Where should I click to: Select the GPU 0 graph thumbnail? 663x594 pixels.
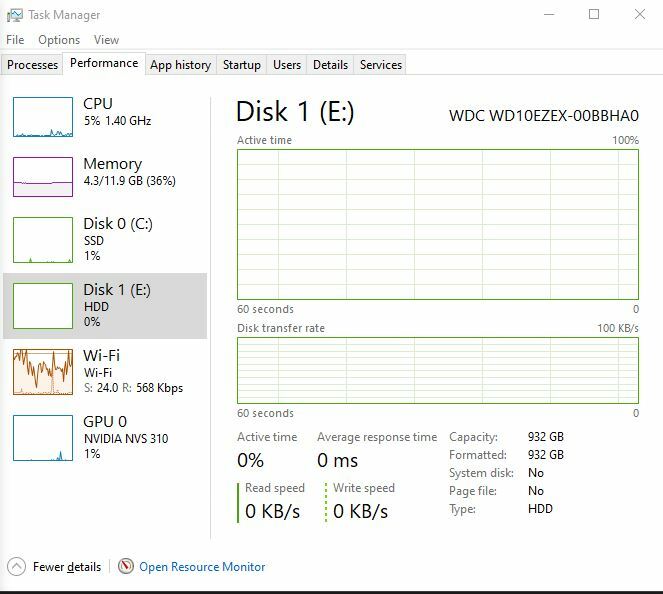tap(43, 438)
